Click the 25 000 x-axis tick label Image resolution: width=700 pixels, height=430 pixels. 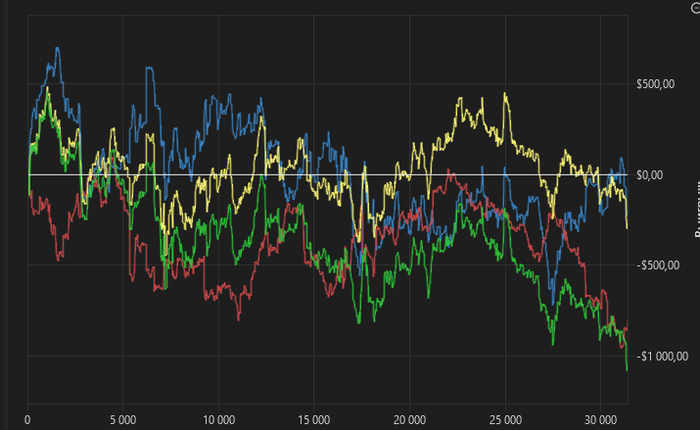[505, 420]
